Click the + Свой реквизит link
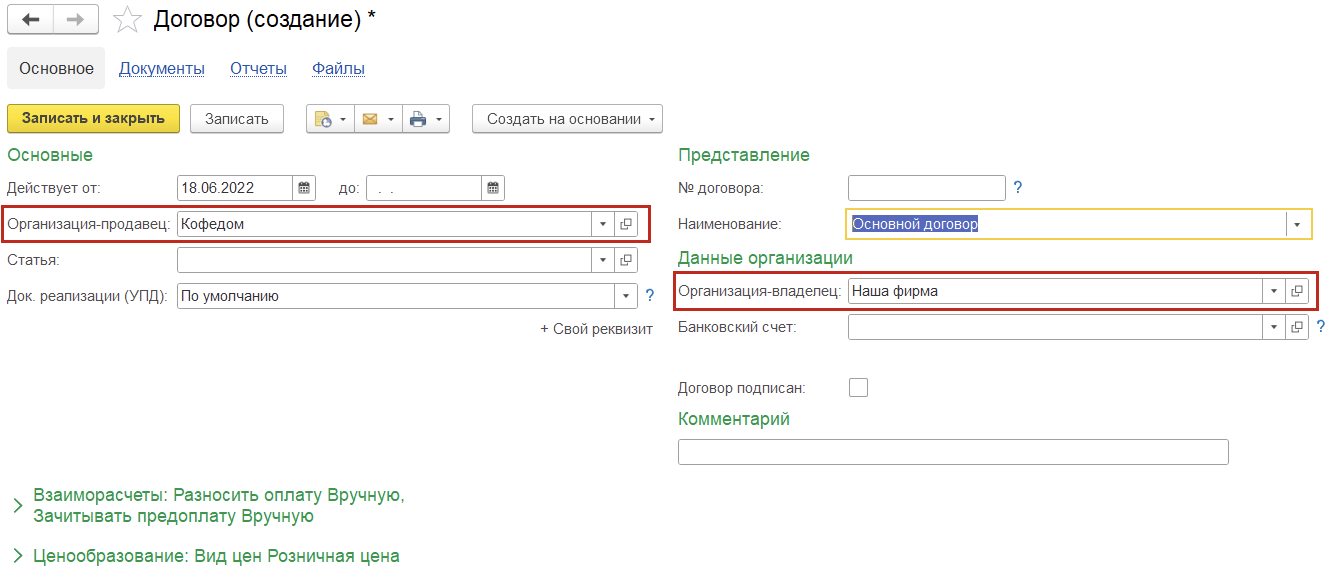The height and width of the screenshot is (575, 1329). (x=596, y=329)
